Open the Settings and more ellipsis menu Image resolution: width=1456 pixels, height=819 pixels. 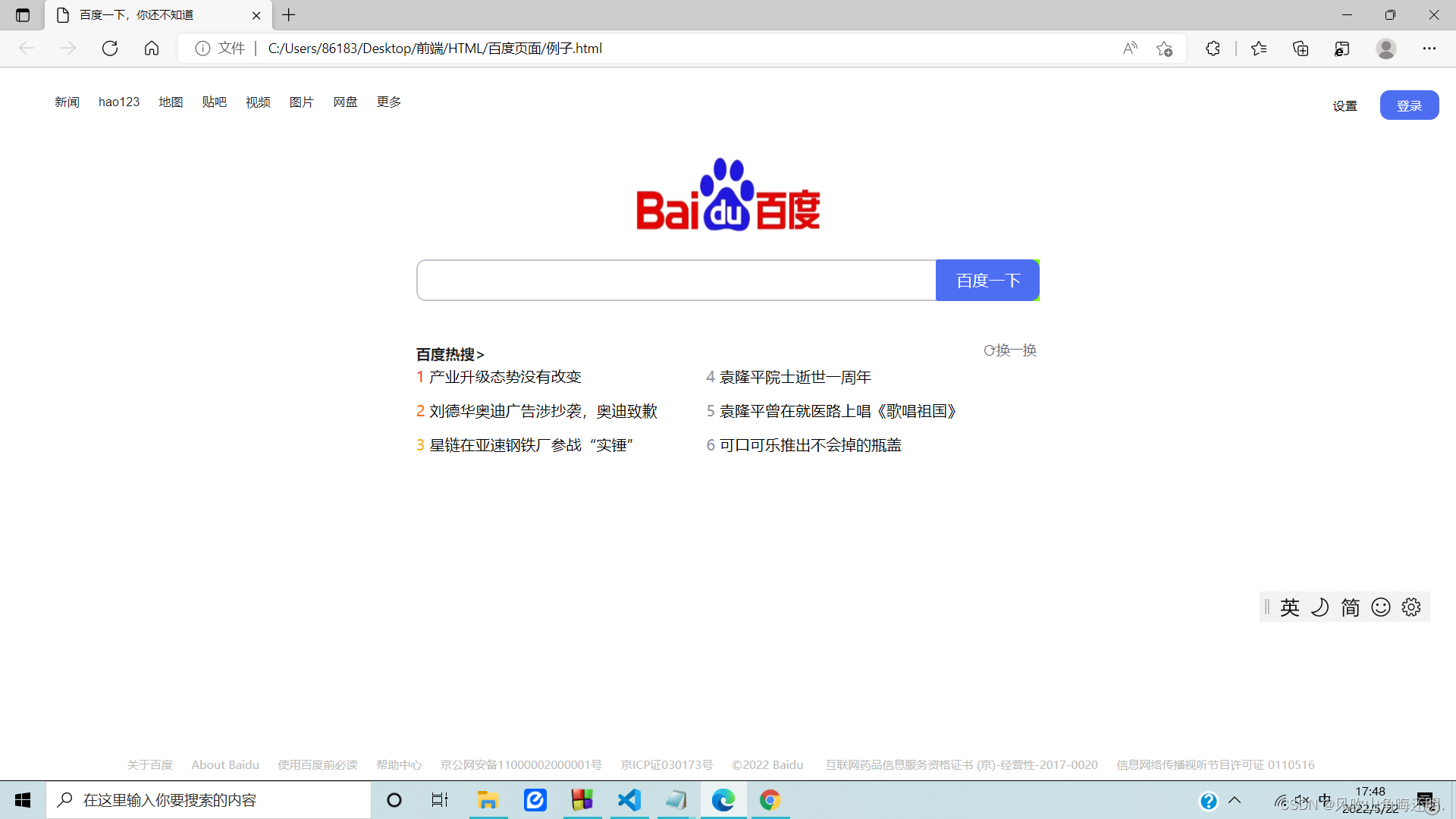pos(1429,49)
